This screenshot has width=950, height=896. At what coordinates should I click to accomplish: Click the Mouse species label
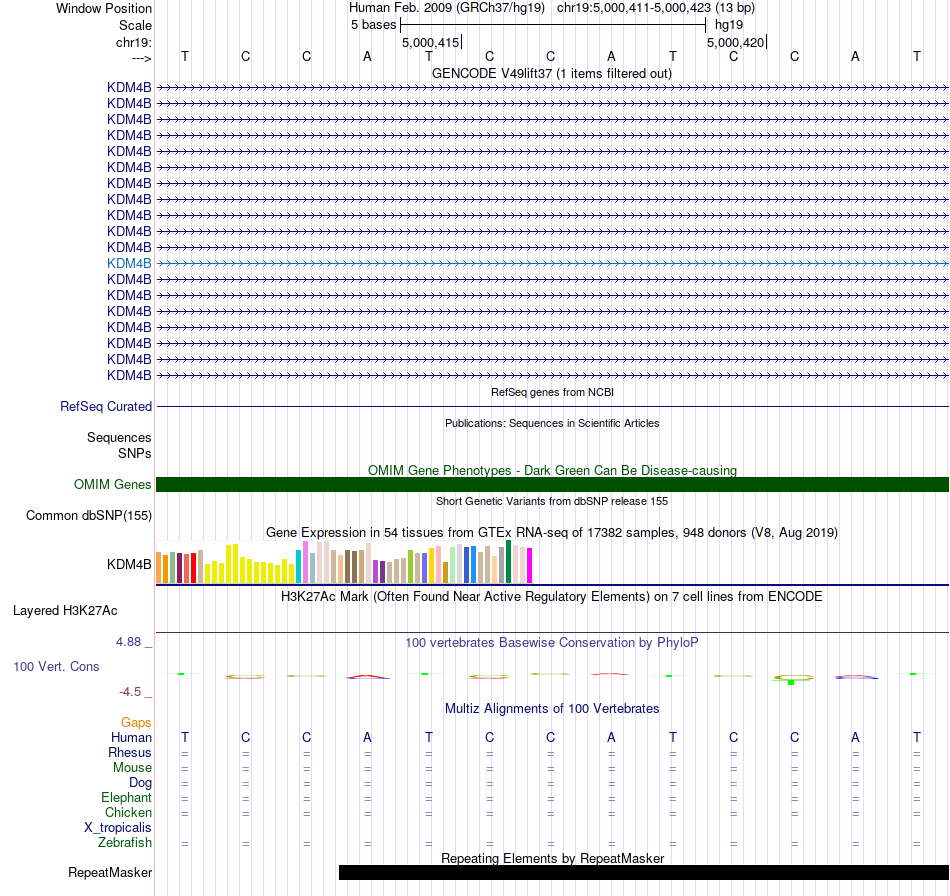[132, 768]
